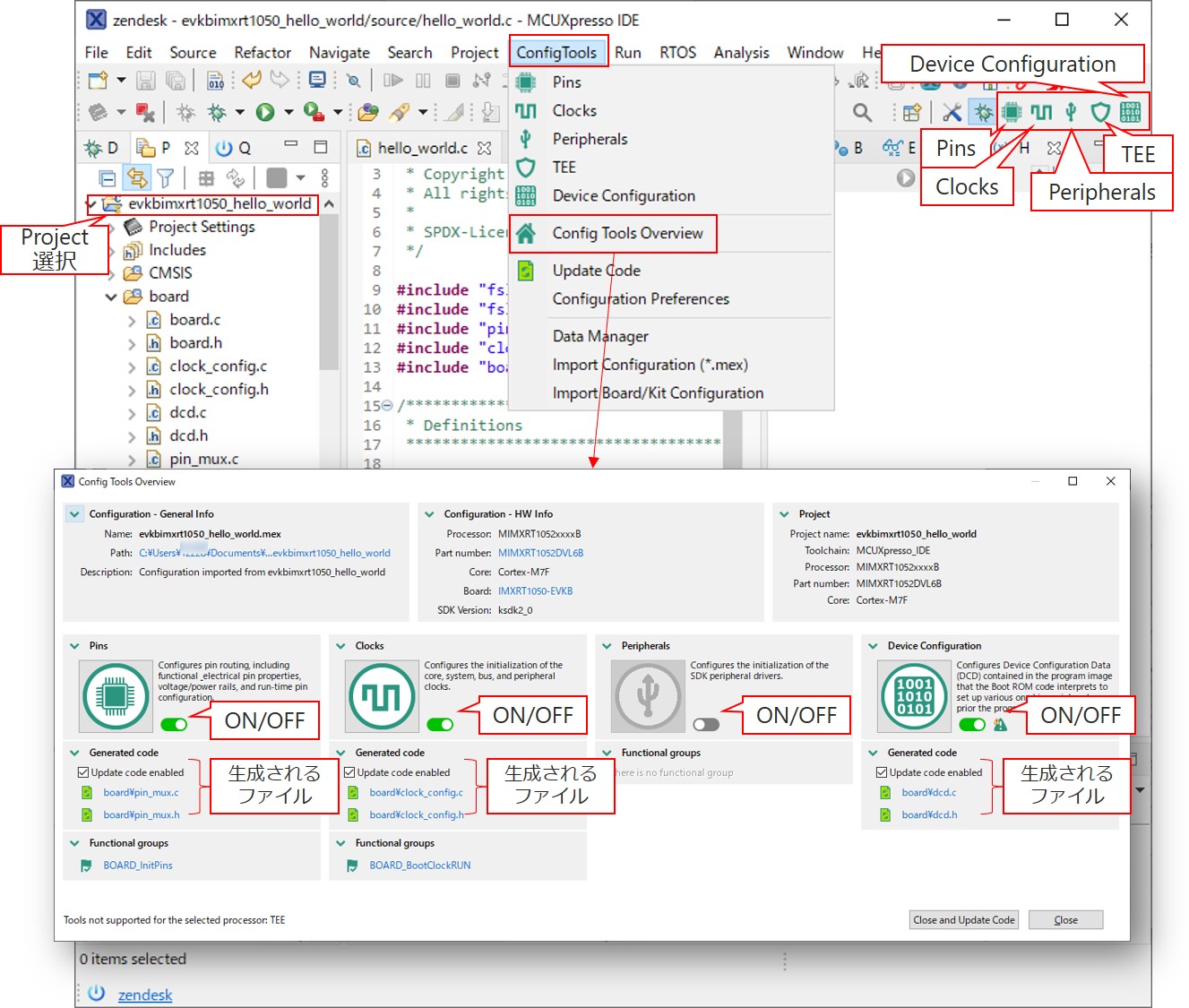Open Pins tool from the top-right toolbar

[1012, 112]
